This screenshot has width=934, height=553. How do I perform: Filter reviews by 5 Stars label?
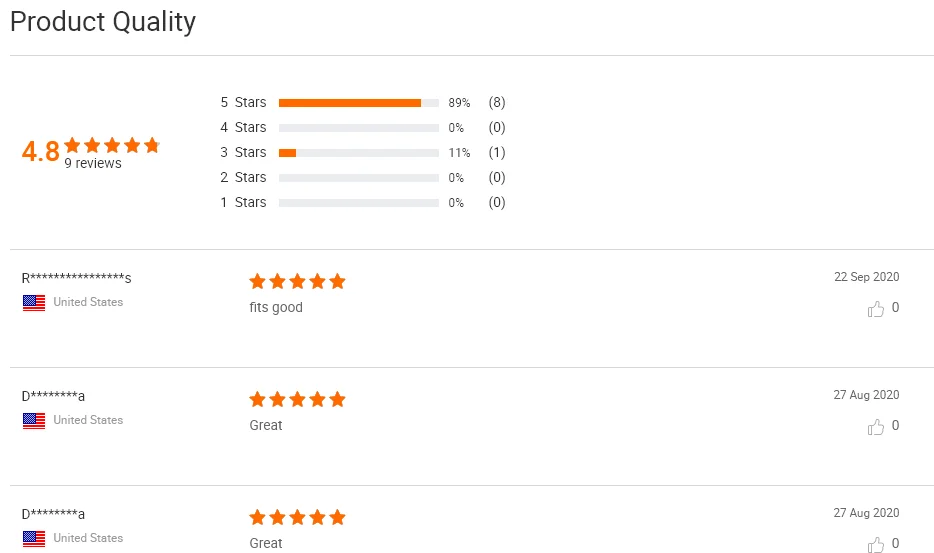pos(243,102)
